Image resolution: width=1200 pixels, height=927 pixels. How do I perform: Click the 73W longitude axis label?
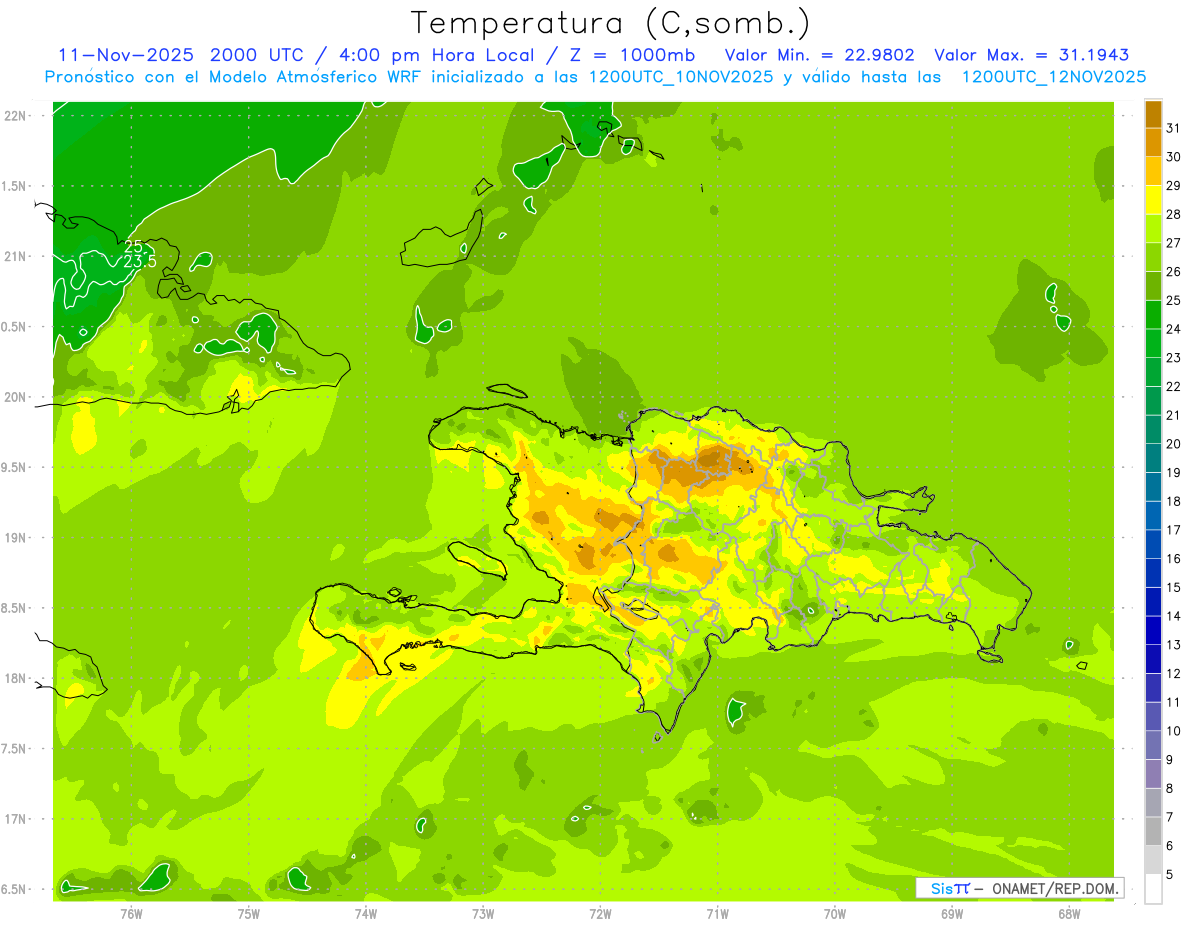[x=482, y=914]
